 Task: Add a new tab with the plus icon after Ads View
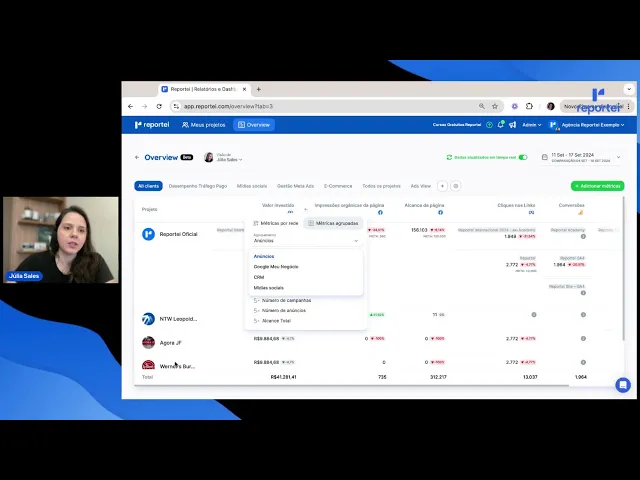442,186
